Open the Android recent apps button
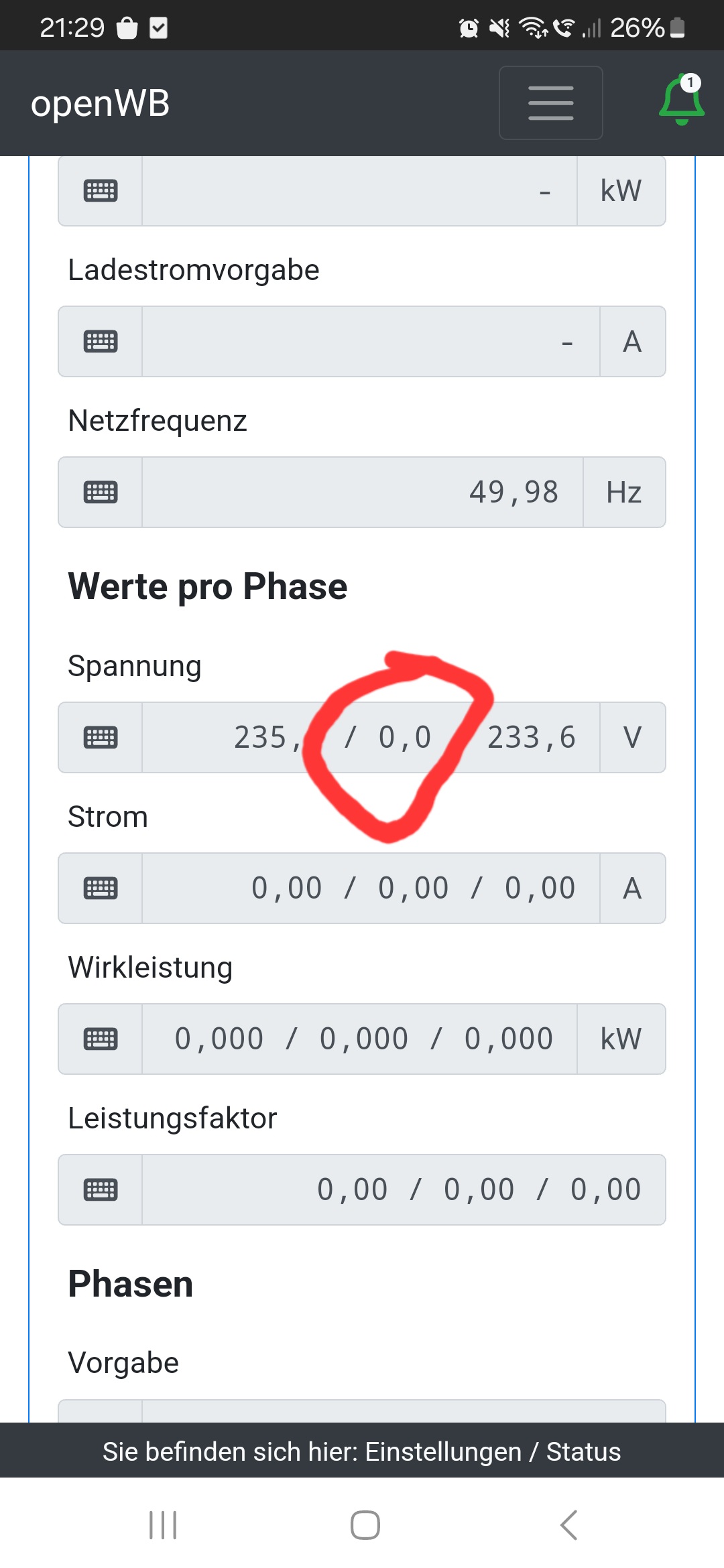724x1568 pixels. 163,1525
